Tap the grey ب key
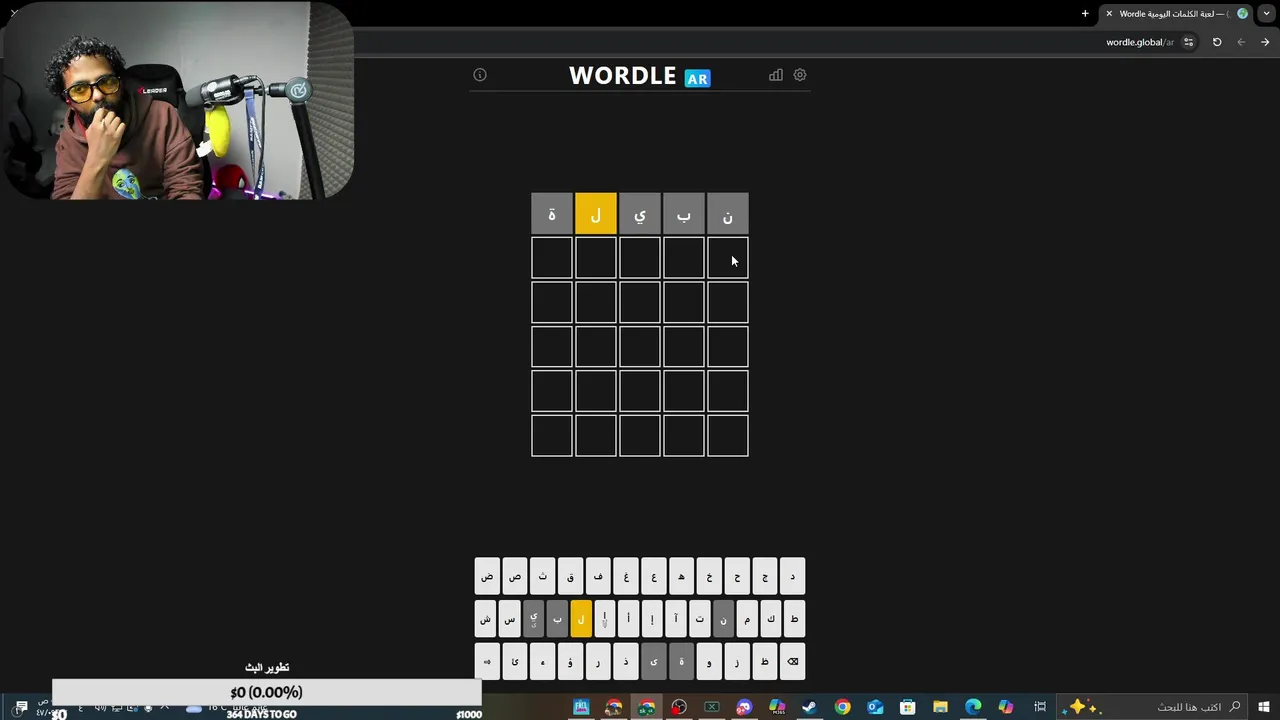1280x720 pixels. pyautogui.click(x=557, y=619)
